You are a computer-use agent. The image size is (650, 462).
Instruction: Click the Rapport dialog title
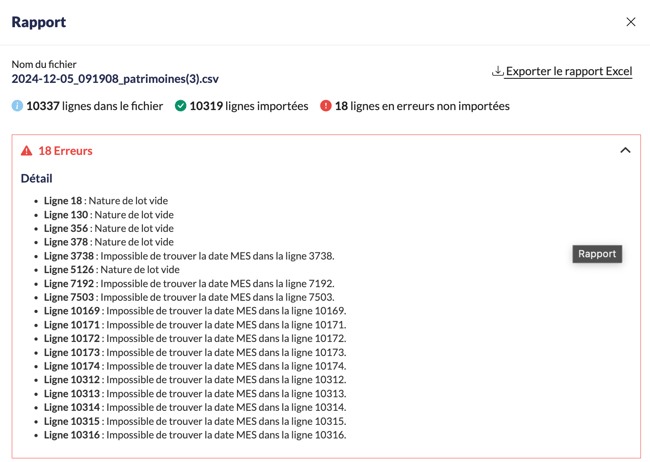coord(39,22)
